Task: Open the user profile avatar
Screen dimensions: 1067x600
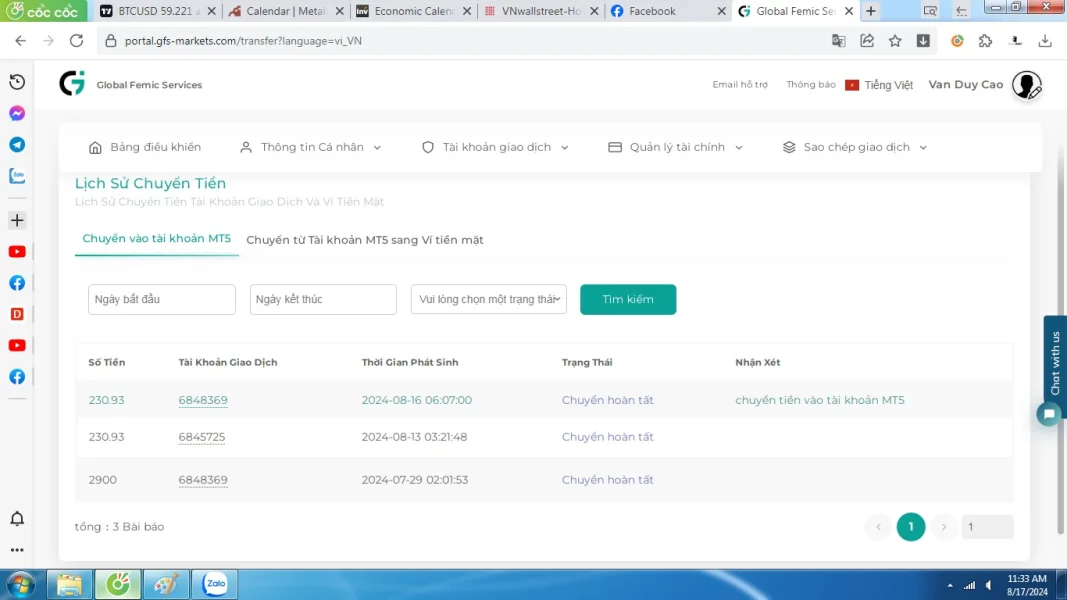Action: click(1026, 85)
